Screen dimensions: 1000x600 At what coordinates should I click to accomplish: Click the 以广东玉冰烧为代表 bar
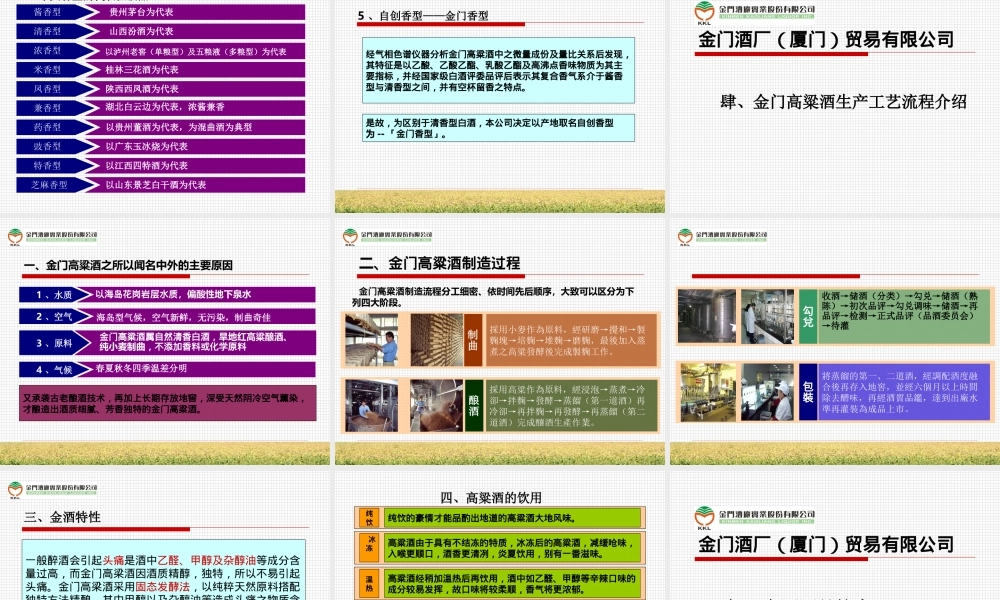[x=198, y=146]
